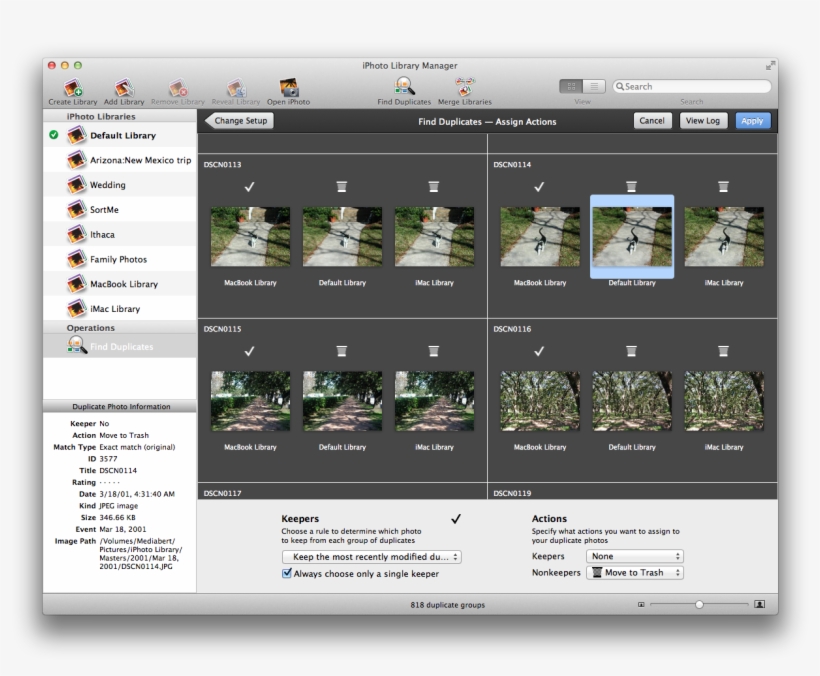Click keeper checkmark for DSCN0114 MacBook Library

click(x=539, y=187)
